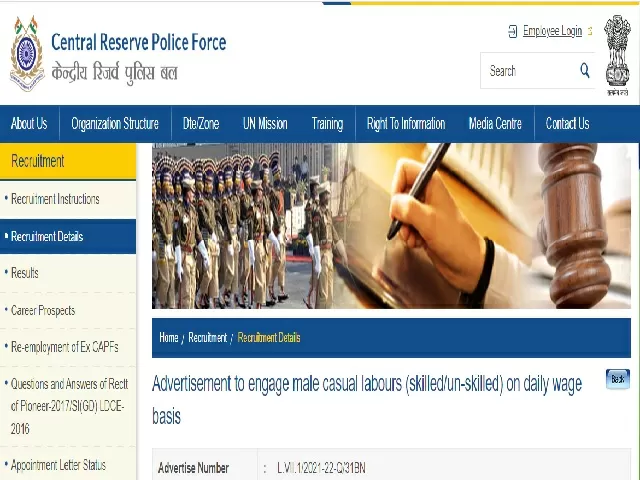Click the Hindi title केन्द्रीय रिजर्व पुलिस बल
Viewport: 640px width, 480px height.
(x=115, y=73)
